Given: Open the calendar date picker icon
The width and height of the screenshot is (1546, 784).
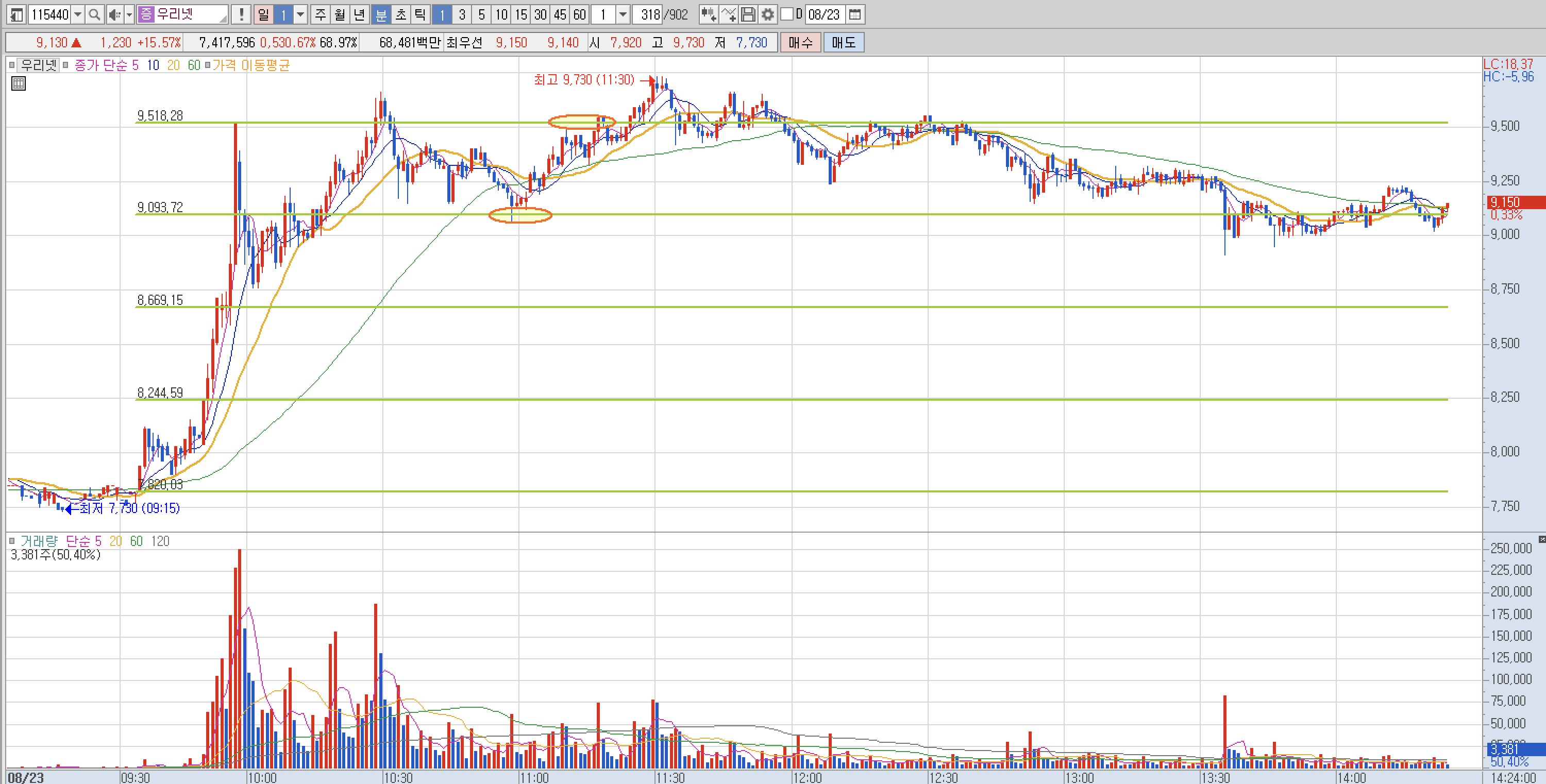Looking at the screenshot, I should (x=855, y=14).
